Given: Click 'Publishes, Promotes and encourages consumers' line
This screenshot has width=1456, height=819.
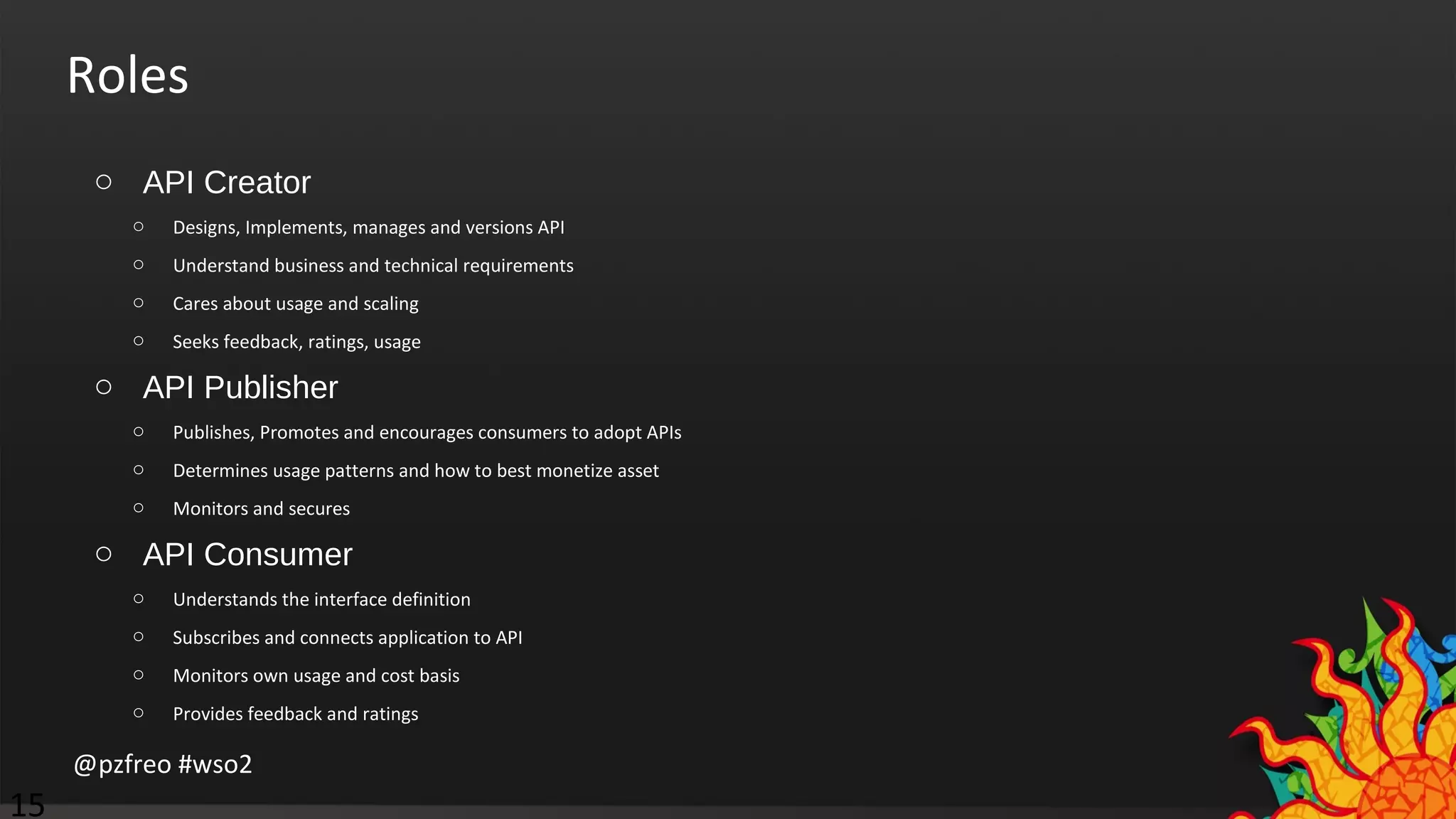Looking at the screenshot, I should coord(427,433).
